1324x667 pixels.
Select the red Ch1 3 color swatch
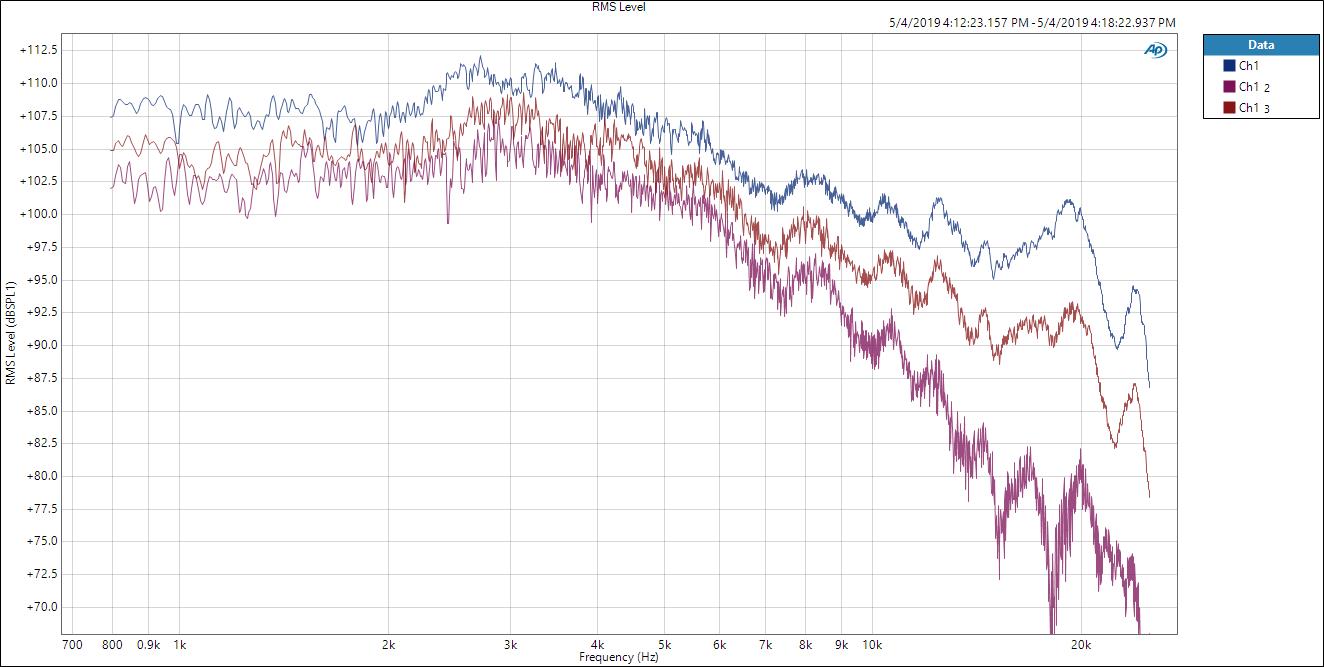click(x=1230, y=107)
